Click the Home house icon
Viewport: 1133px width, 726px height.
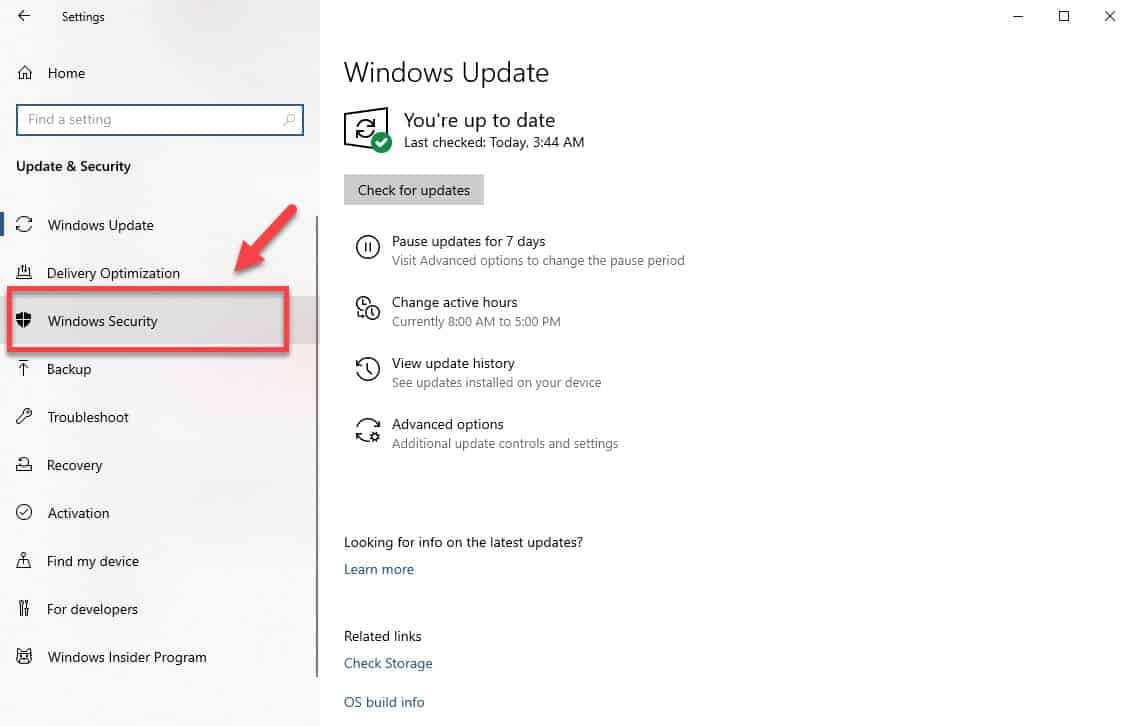click(x=25, y=73)
